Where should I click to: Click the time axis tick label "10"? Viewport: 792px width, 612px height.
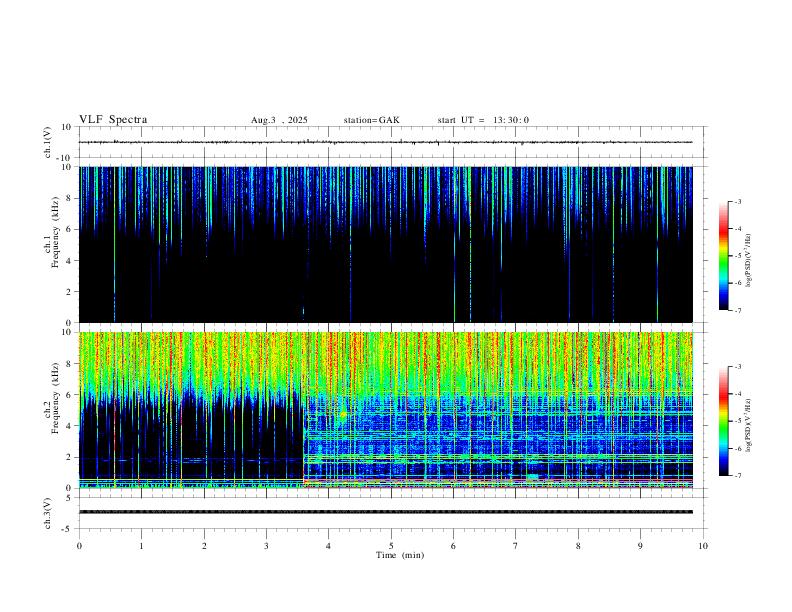(703, 546)
